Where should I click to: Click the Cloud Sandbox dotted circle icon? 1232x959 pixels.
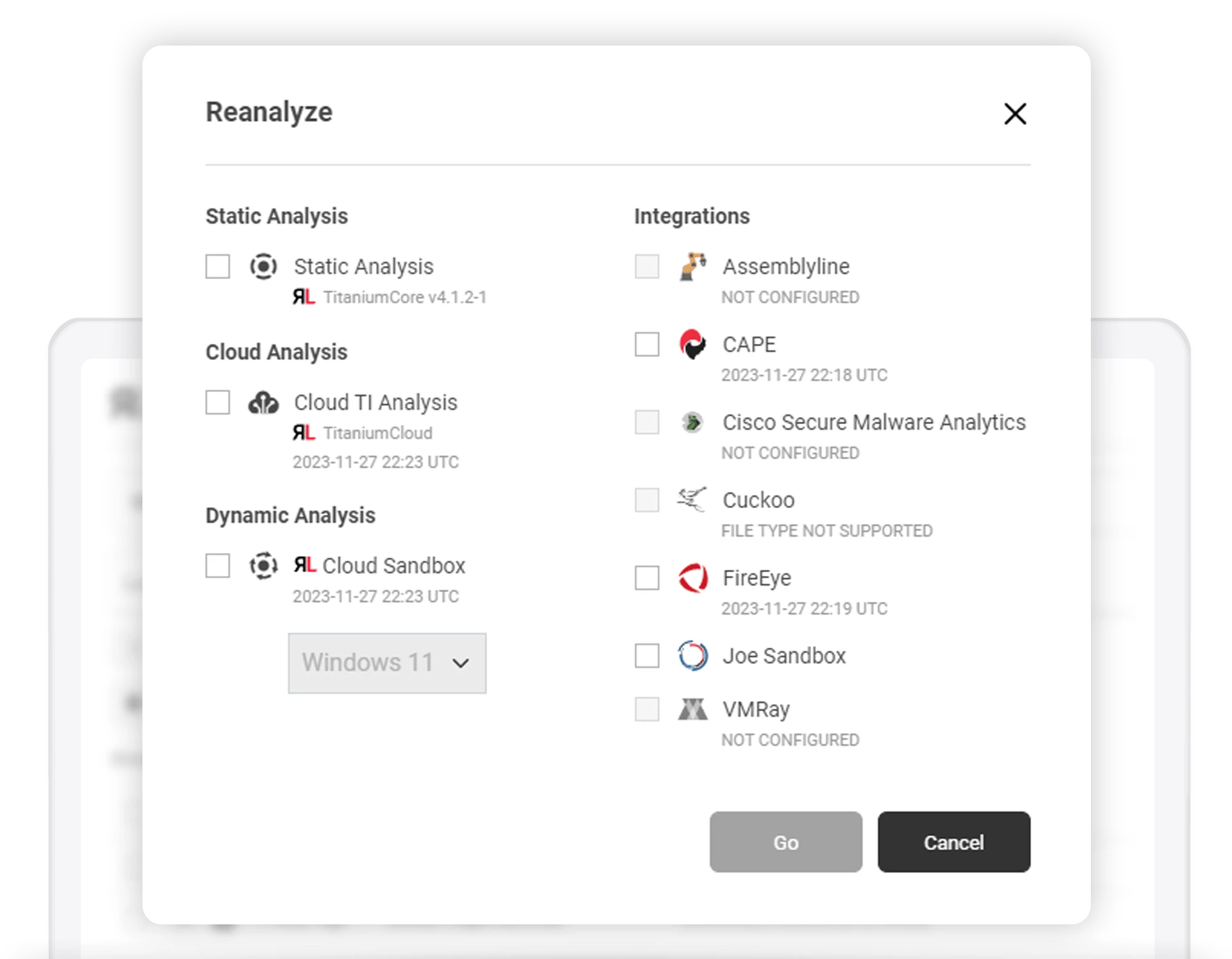click(263, 566)
